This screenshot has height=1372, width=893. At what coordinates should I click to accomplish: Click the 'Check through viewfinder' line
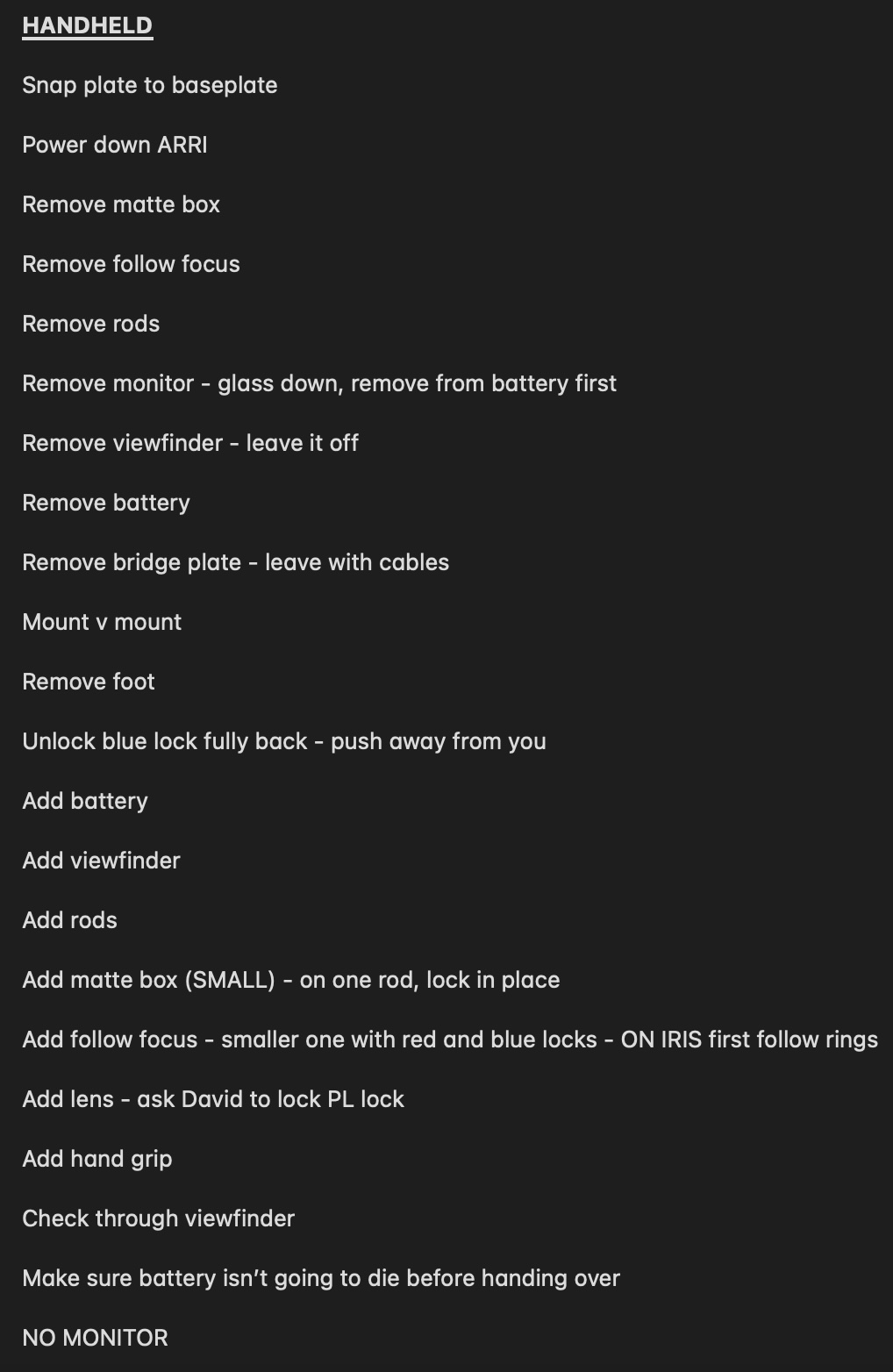[x=158, y=1218]
